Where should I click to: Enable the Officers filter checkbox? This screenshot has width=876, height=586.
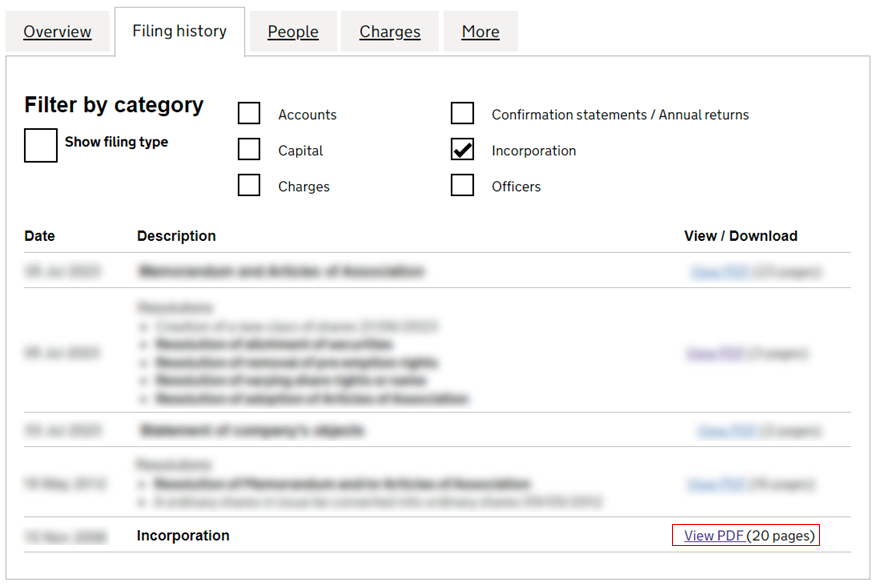[x=463, y=185]
